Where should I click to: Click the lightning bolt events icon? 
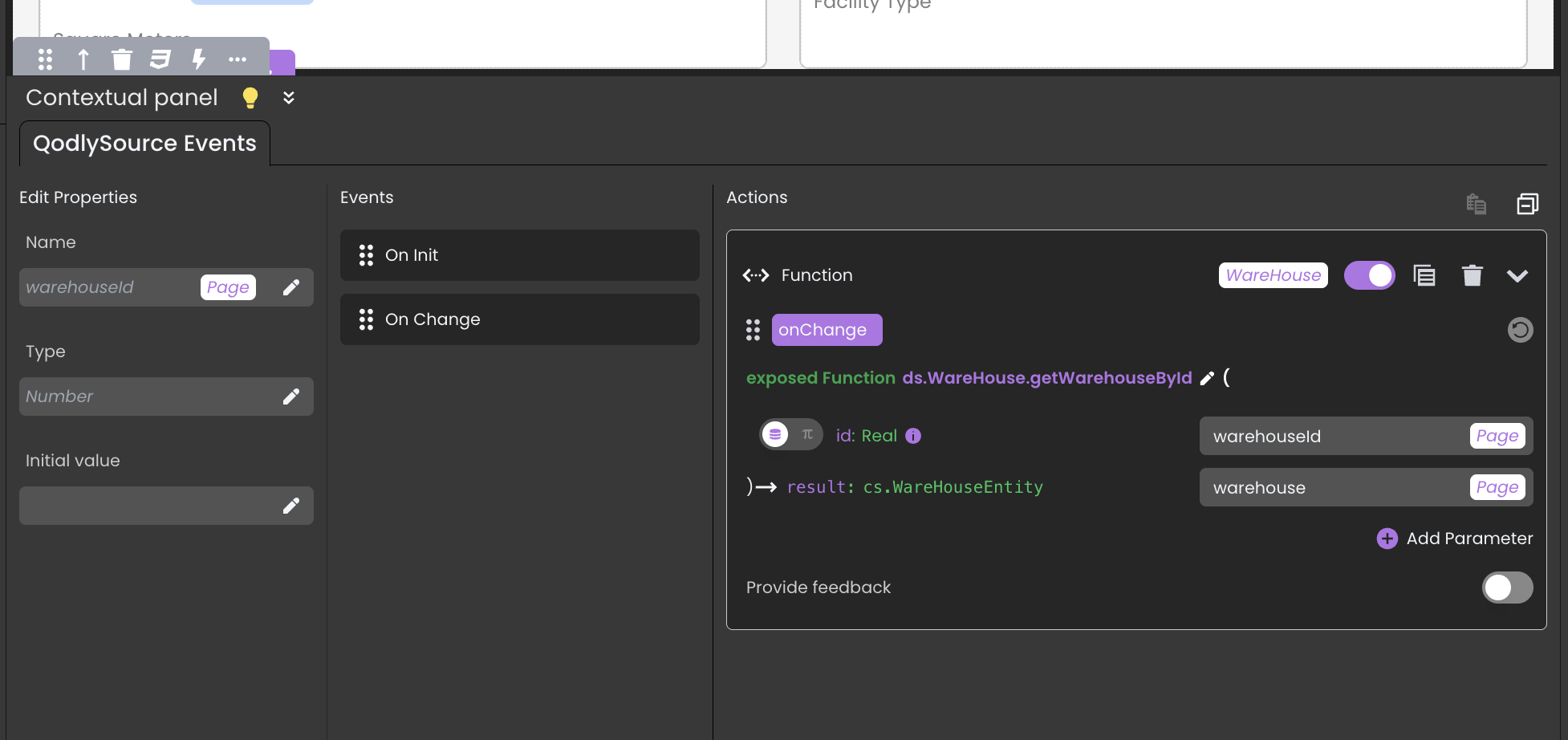tap(199, 59)
